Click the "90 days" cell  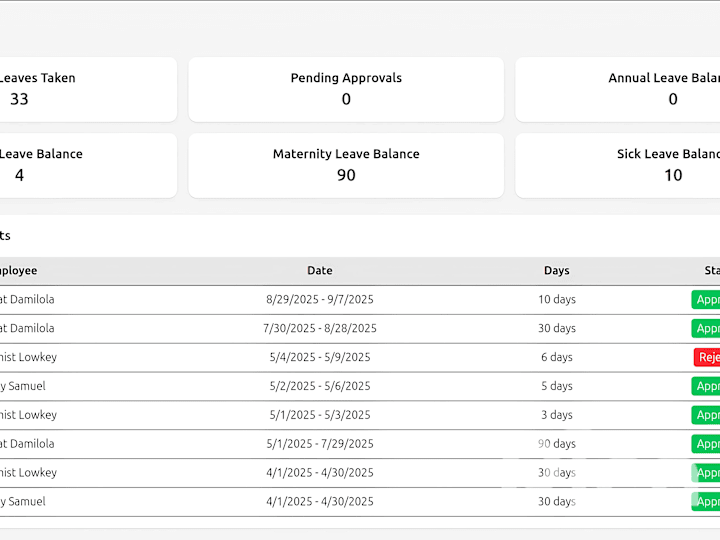pos(557,444)
